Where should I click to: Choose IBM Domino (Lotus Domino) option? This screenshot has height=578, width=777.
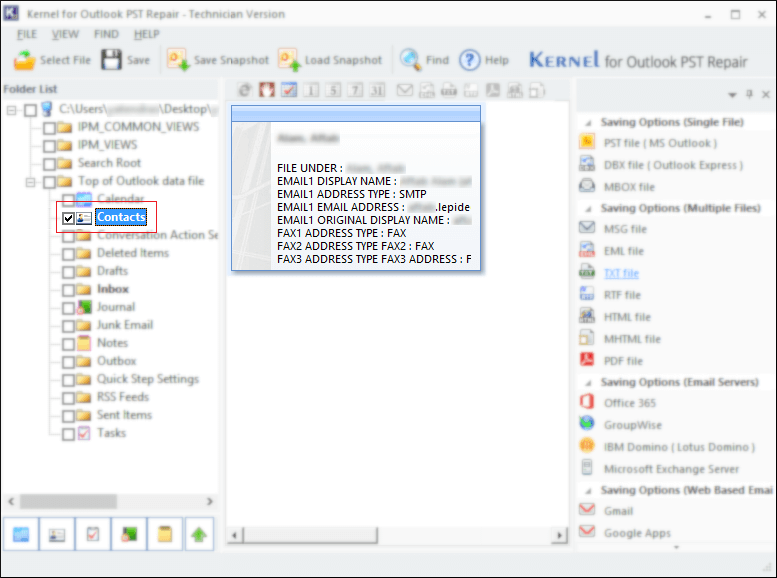point(679,447)
